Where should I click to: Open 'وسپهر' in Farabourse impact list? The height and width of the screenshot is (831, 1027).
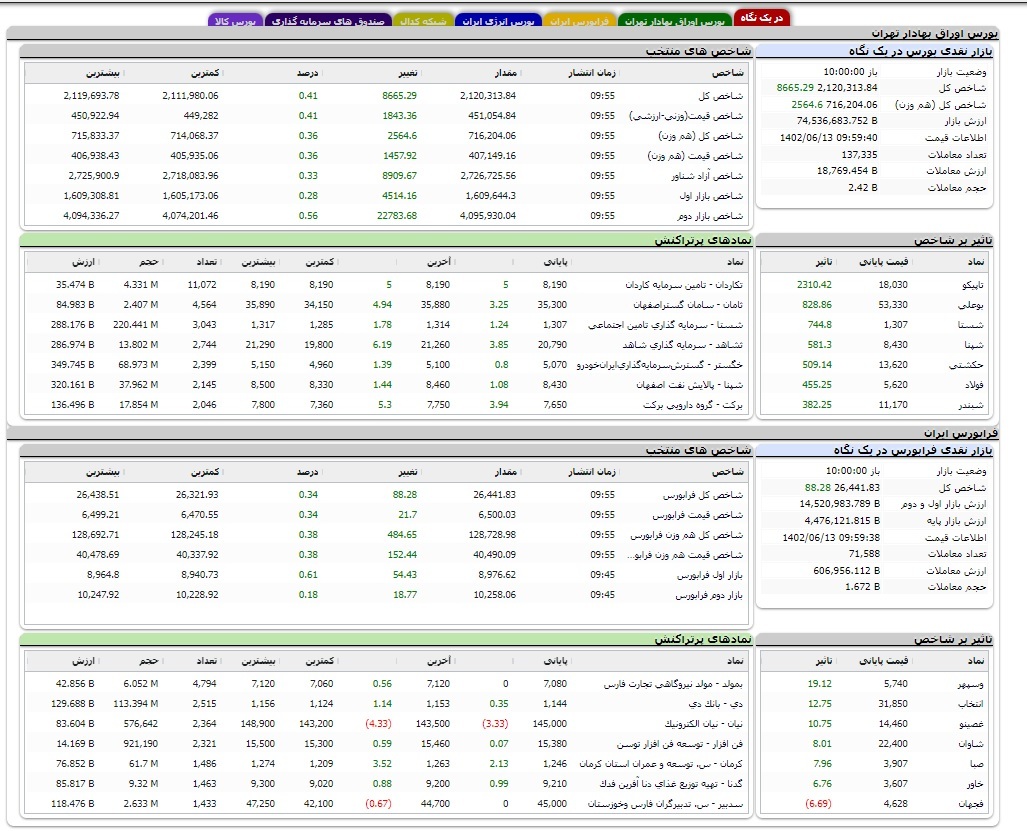[970, 684]
